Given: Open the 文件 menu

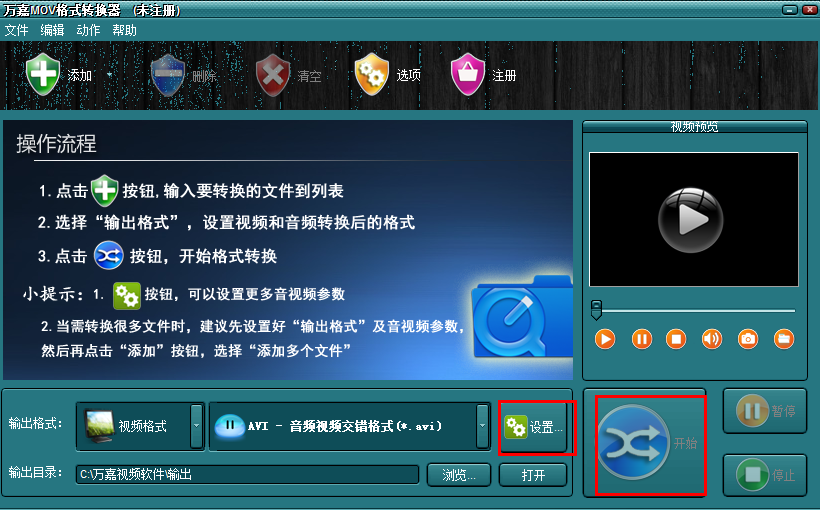Looking at the screenshot, I should tap(16, 30).
